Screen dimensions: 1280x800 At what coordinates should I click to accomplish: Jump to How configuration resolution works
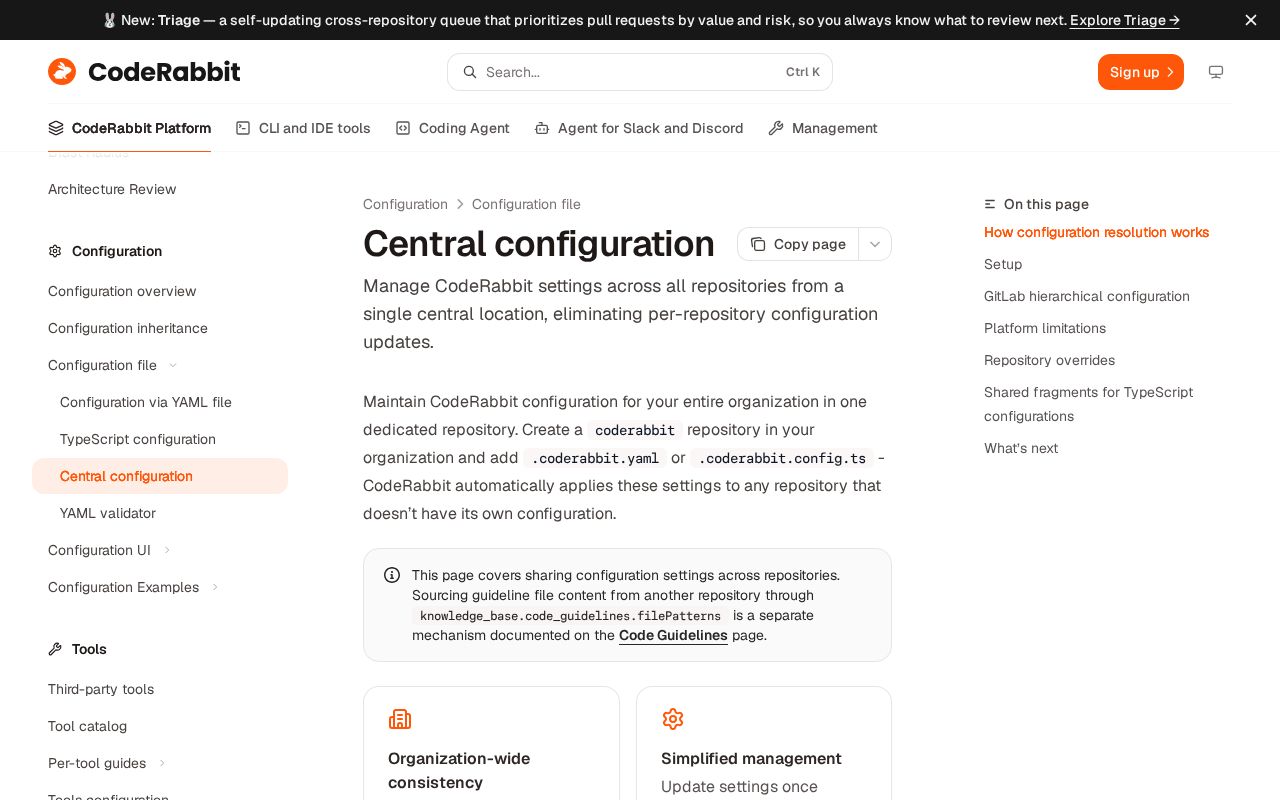point(1096,232)
